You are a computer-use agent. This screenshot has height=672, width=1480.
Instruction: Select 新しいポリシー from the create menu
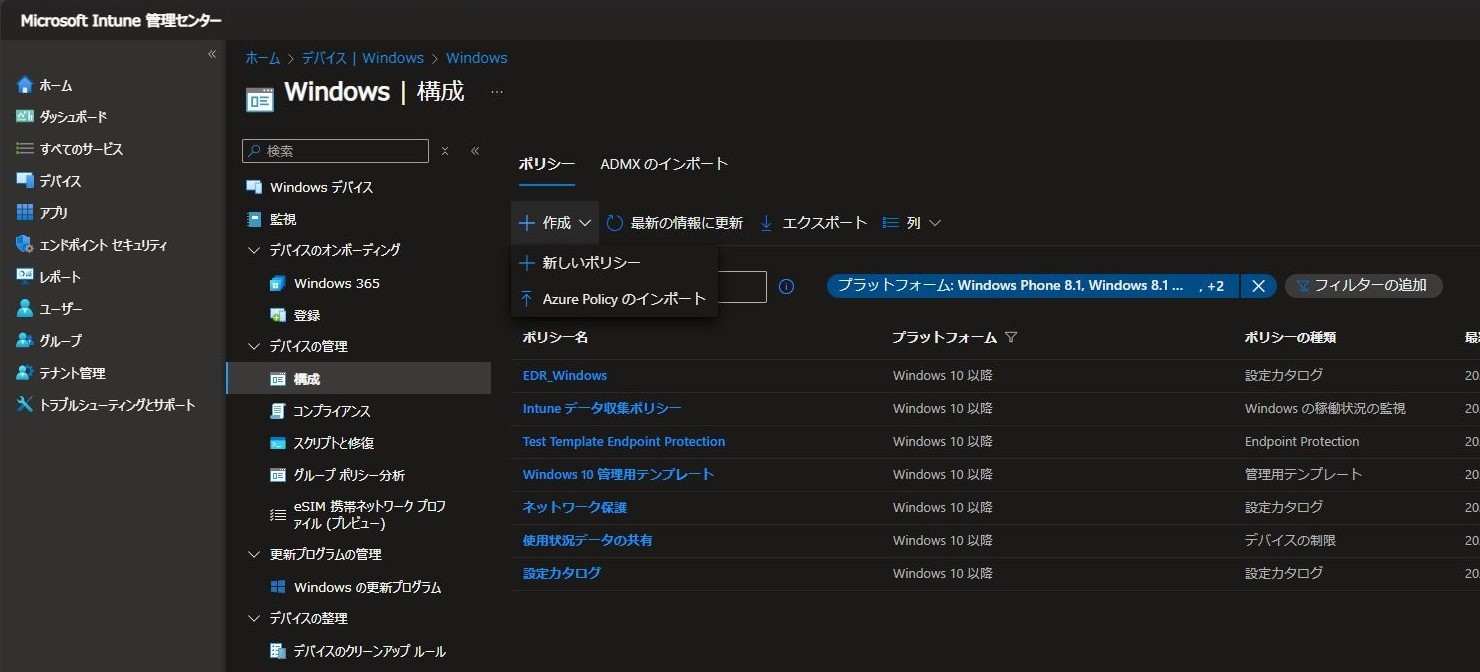[591, 262]
